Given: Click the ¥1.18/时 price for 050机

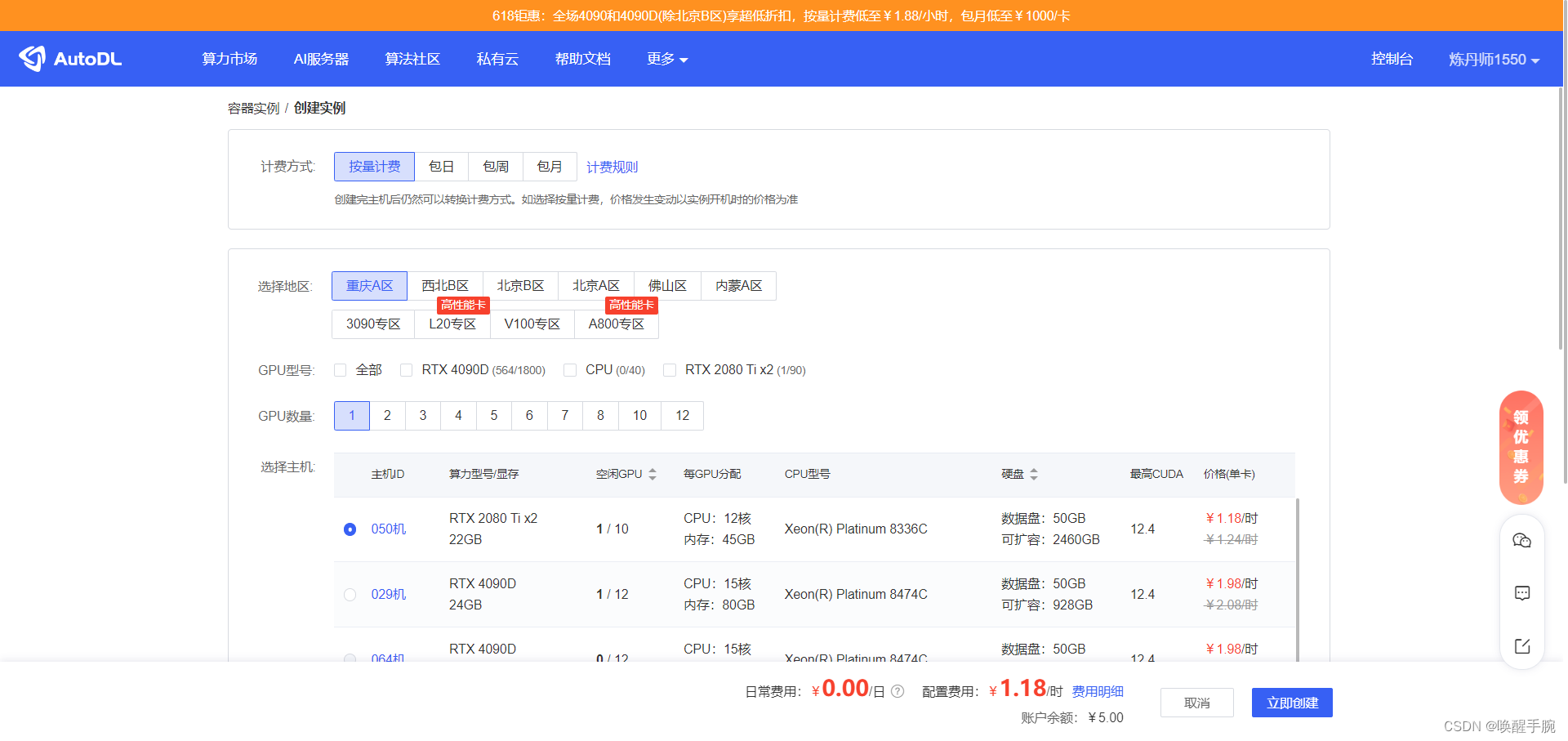Looking at the screenshot, I should (1232, 518).
